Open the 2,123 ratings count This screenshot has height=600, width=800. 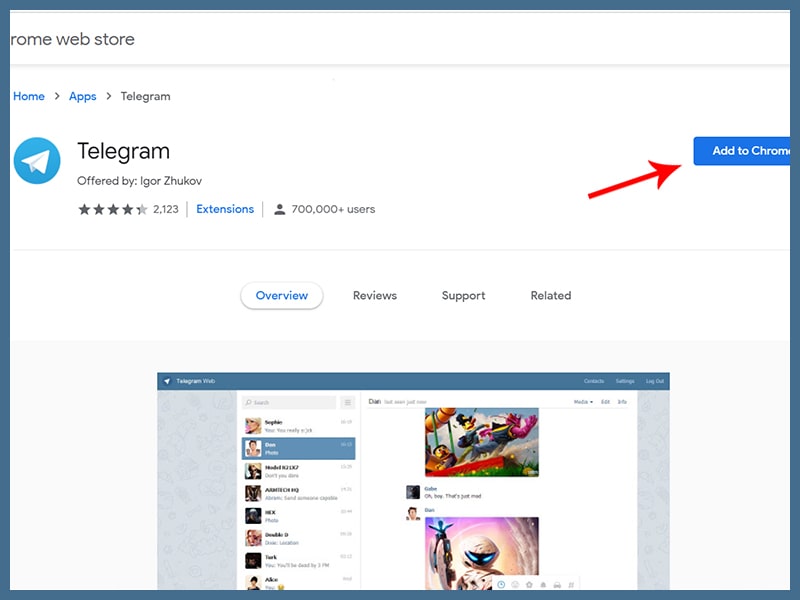pyautogui.click(x=166, y=209)
